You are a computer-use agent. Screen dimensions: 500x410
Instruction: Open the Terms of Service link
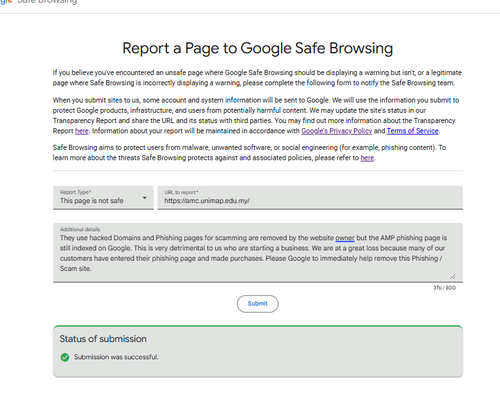(x=412, y=131)
